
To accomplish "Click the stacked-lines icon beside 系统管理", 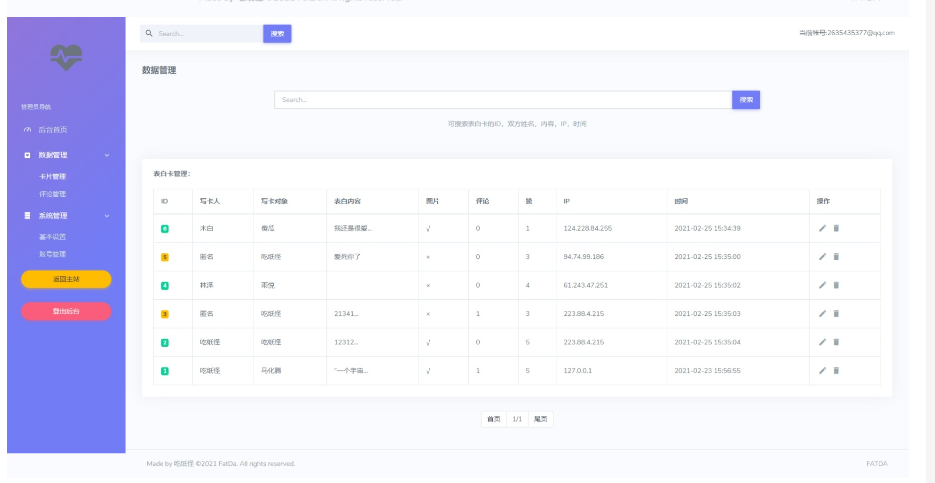I will [x=27, y=215].
